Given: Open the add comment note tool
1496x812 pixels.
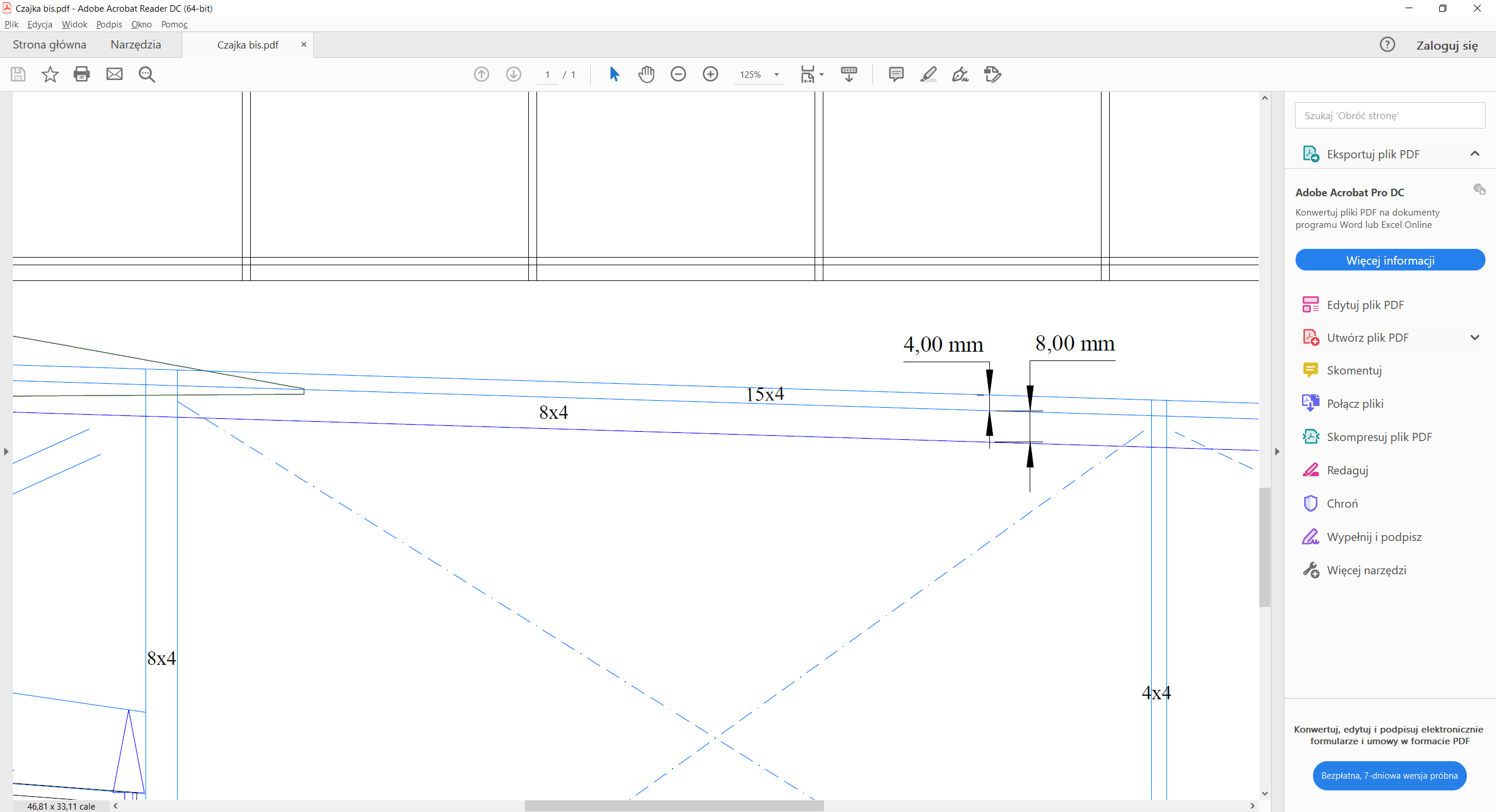Looking at the screenshot, I should 896,74.
